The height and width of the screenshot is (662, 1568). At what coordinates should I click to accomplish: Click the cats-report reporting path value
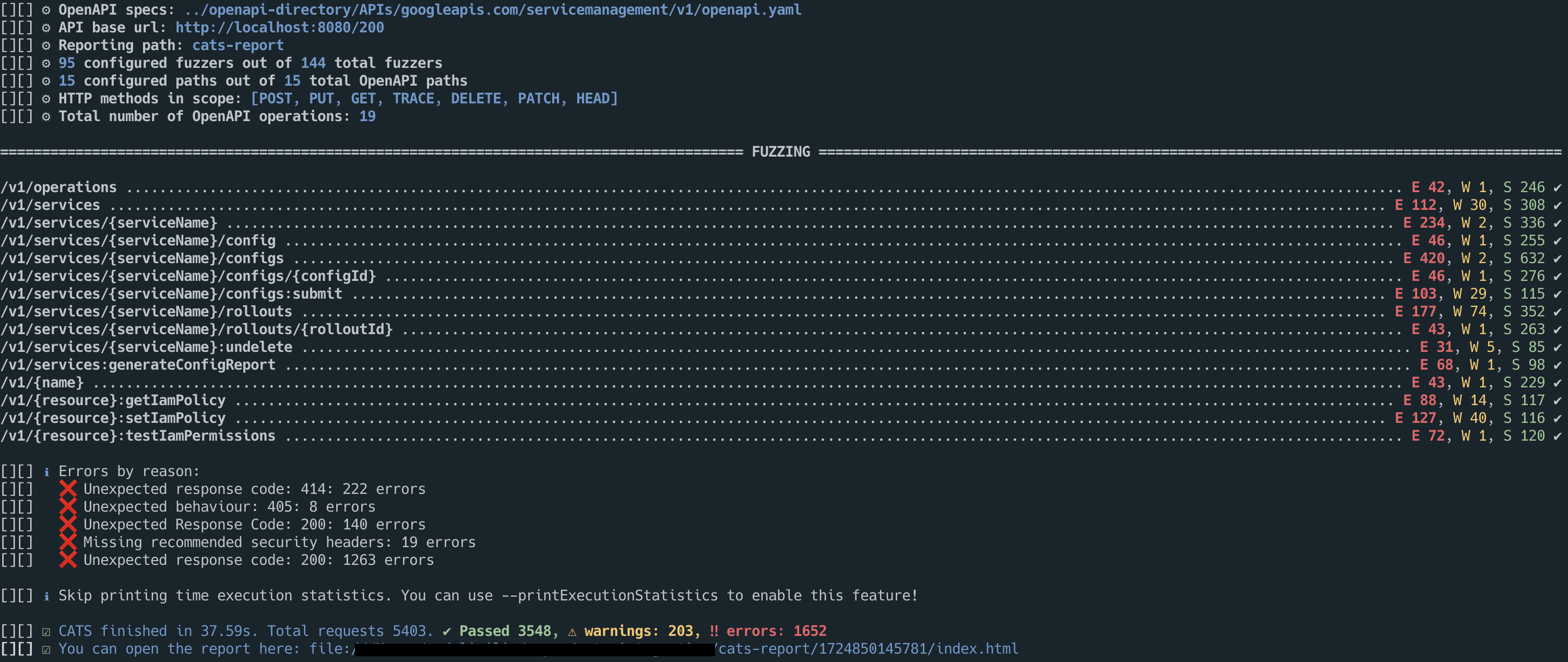237,45
